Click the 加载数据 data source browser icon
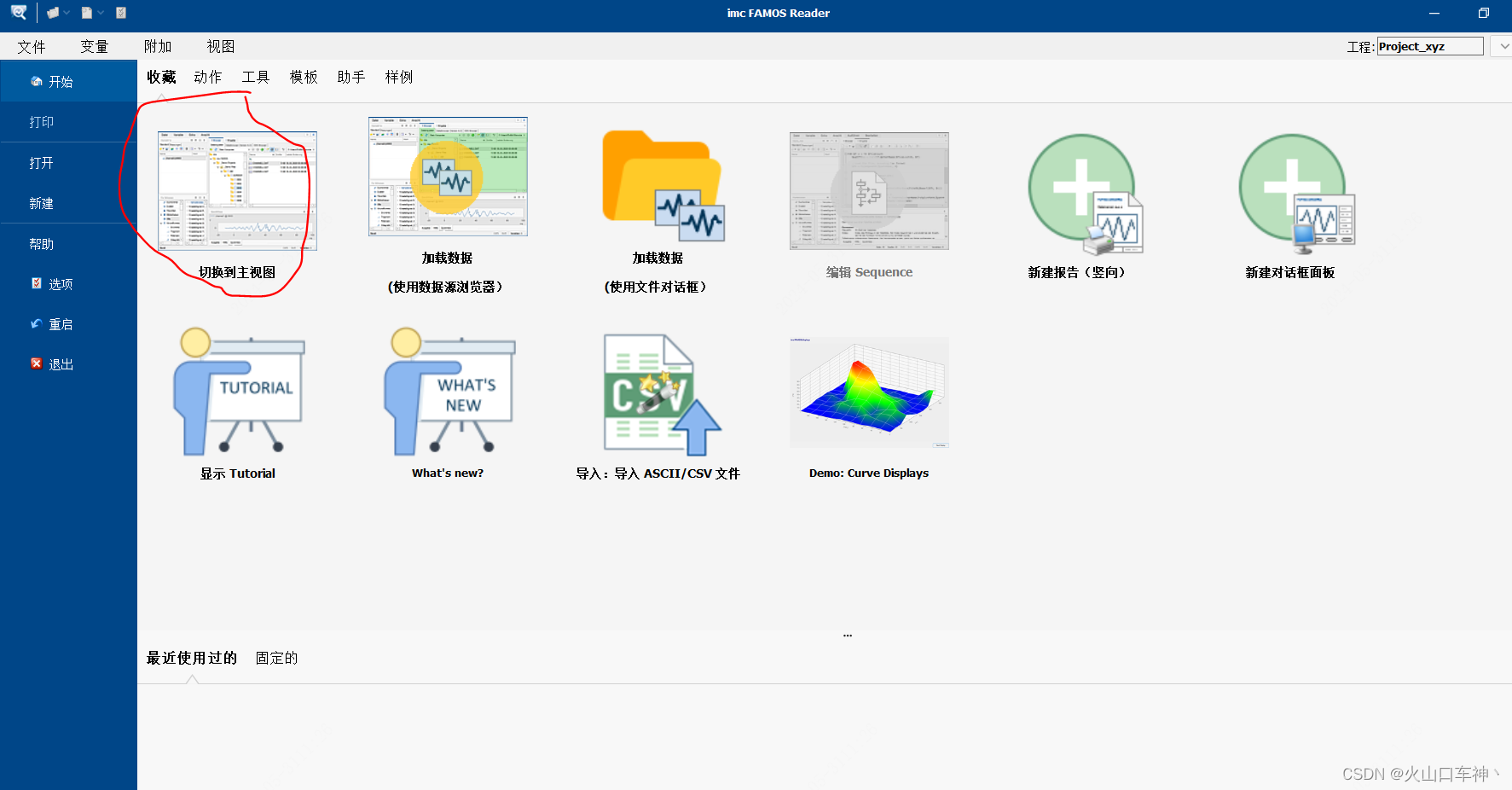The width and height of the screenshot is (1512, 790). tap(448, 177)
